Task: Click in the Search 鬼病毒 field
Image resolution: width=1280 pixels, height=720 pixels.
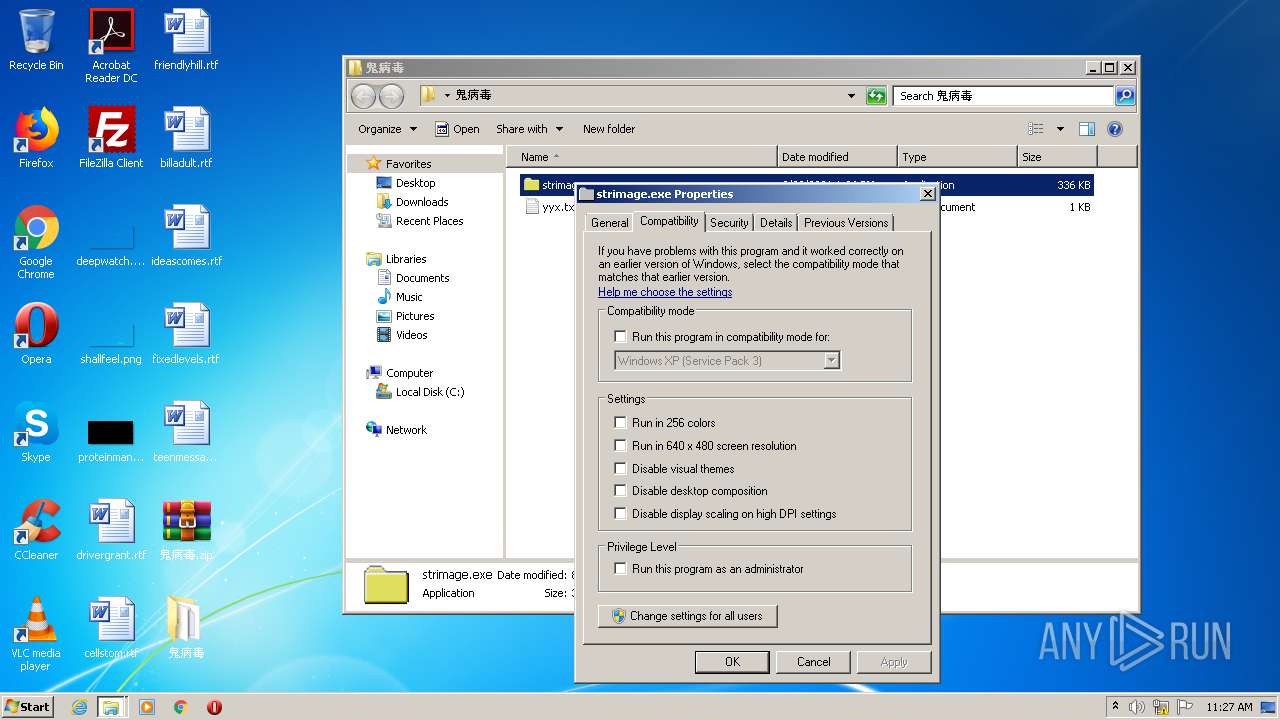Action: pyautogui.click(x=1003, y=96)
